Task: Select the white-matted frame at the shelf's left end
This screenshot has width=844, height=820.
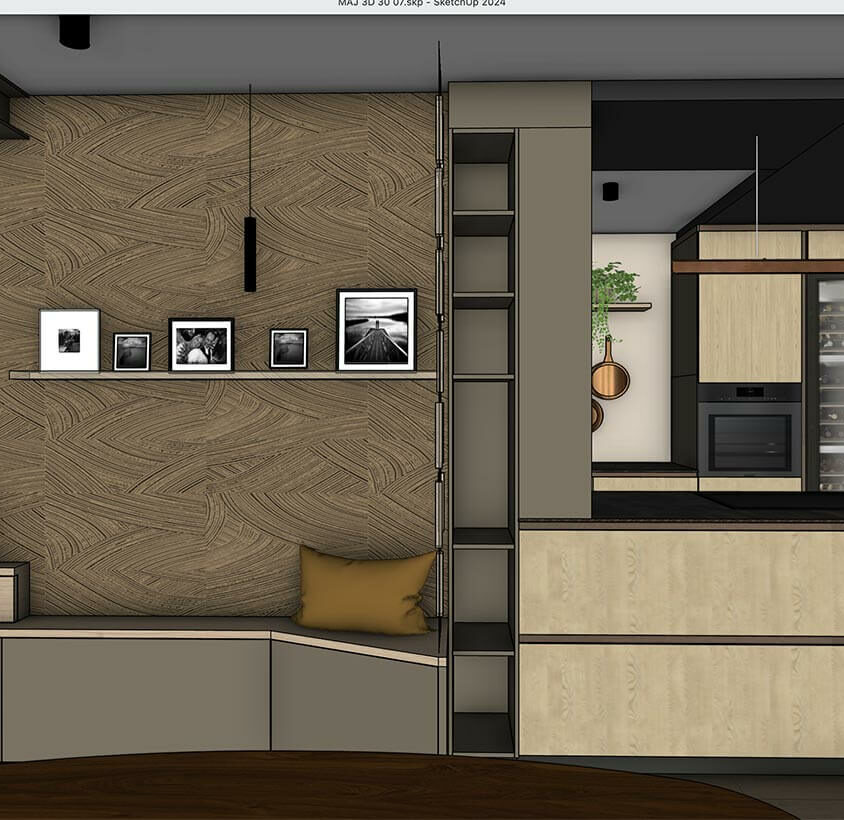Action: point(69,340)
